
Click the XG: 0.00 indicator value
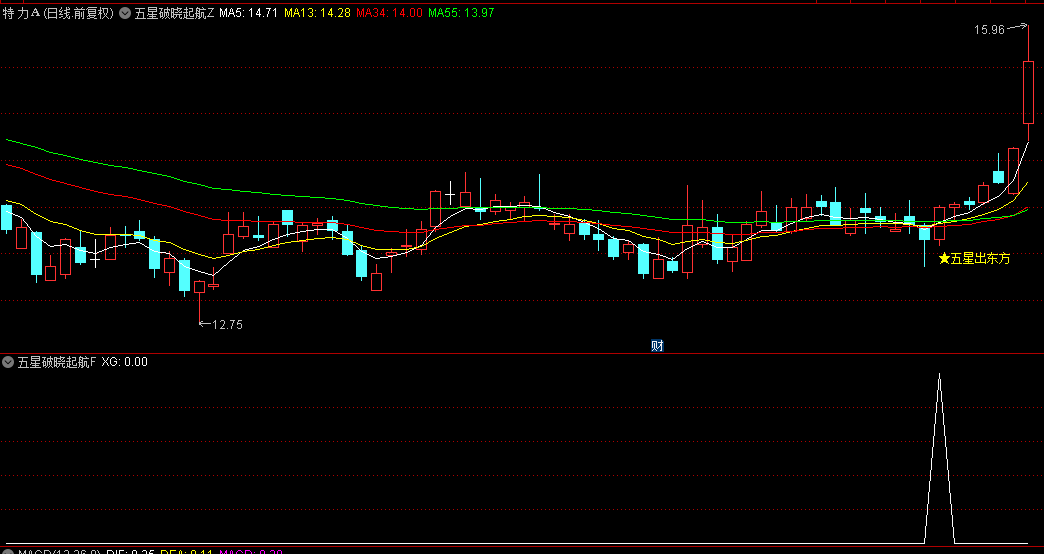tap(125, 362)
